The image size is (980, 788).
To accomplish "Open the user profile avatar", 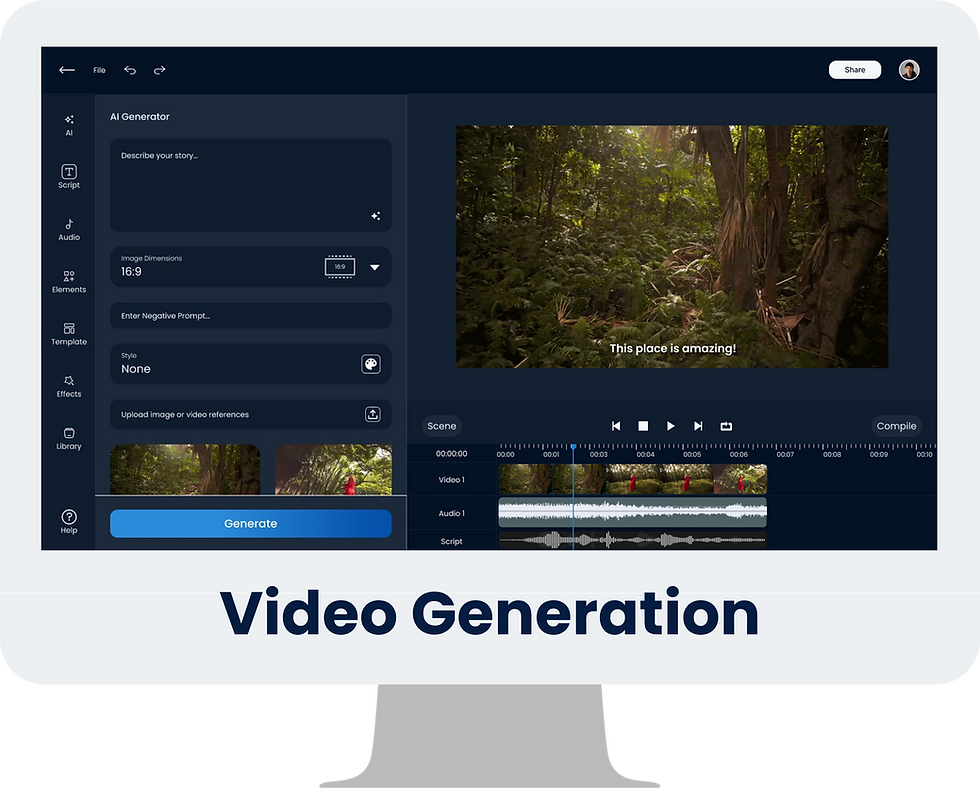I will [909, 70].
